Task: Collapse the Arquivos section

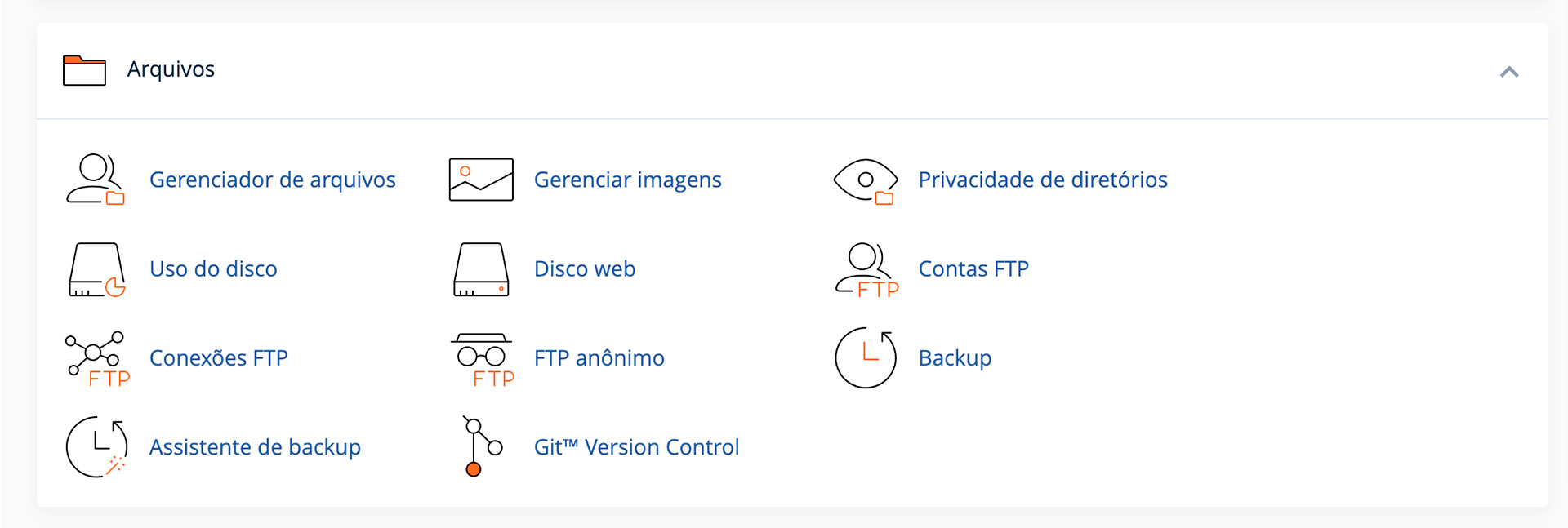Action: coord(1510,73)
